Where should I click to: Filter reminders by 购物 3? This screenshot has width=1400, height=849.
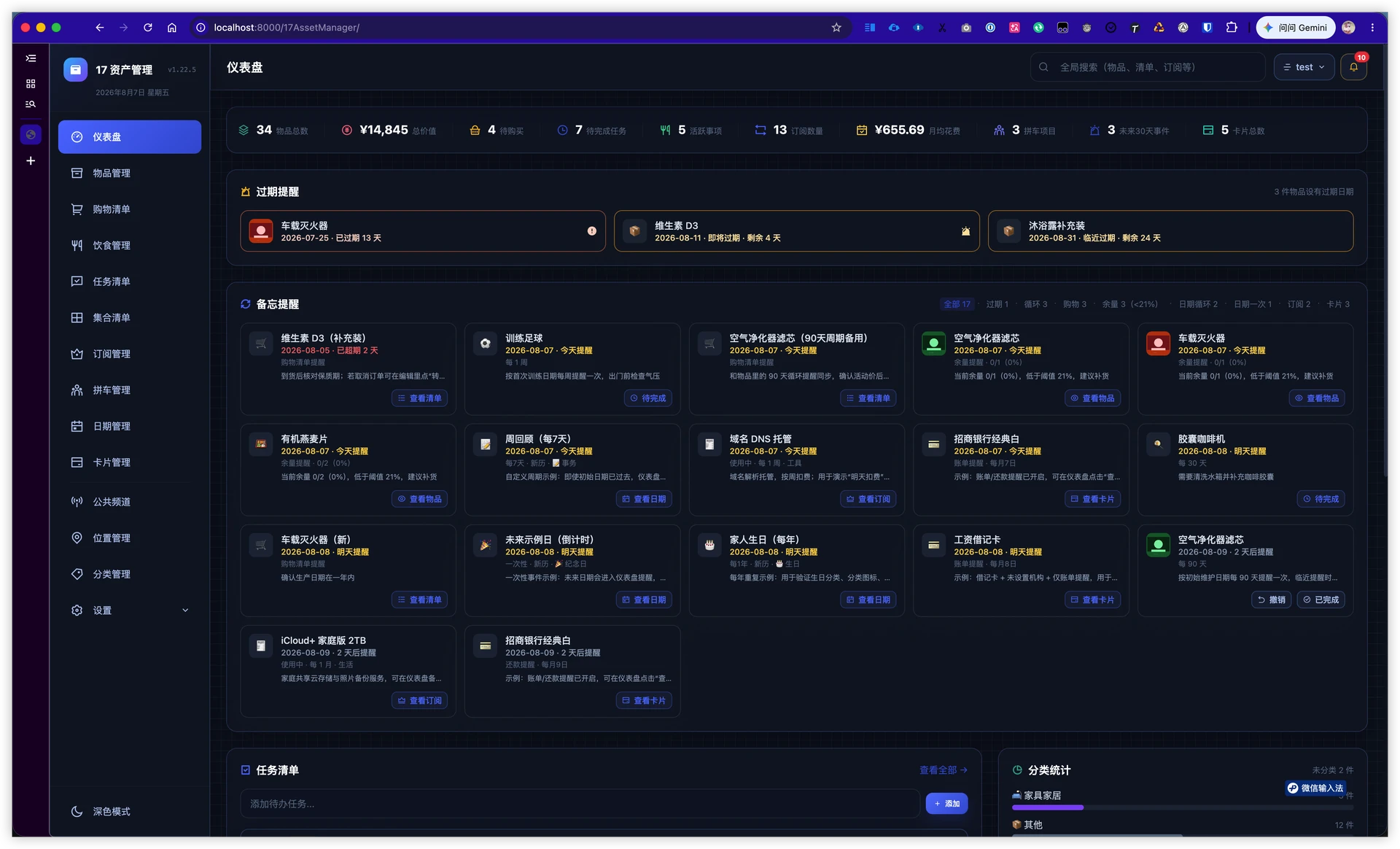click(x=1075, y=304)
